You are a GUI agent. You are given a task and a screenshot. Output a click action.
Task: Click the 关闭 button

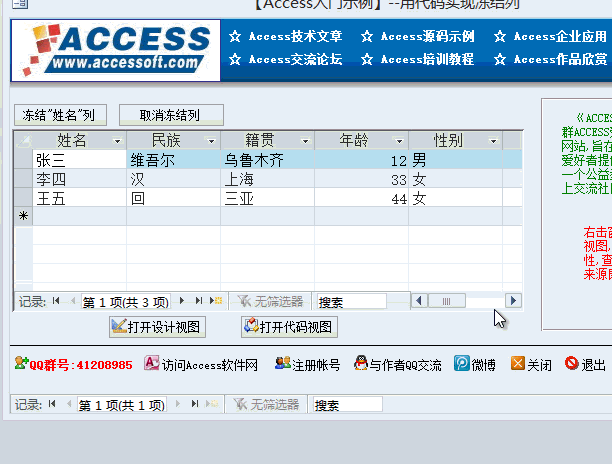tap(531, 365)
